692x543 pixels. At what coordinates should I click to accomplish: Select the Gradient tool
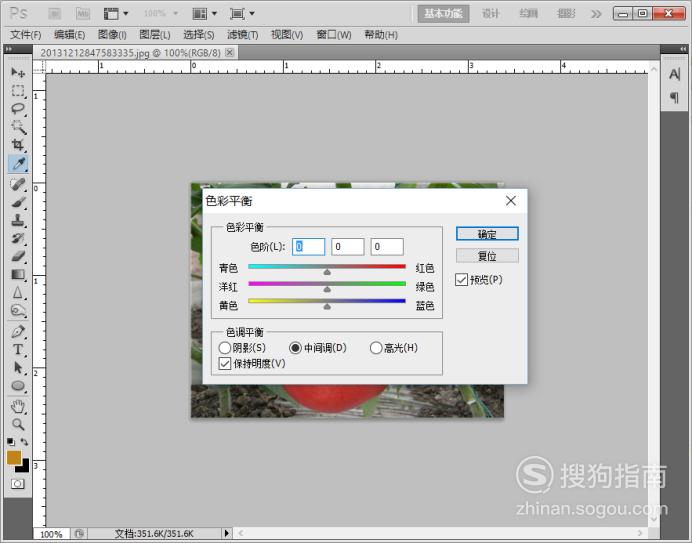pos(18,275)
